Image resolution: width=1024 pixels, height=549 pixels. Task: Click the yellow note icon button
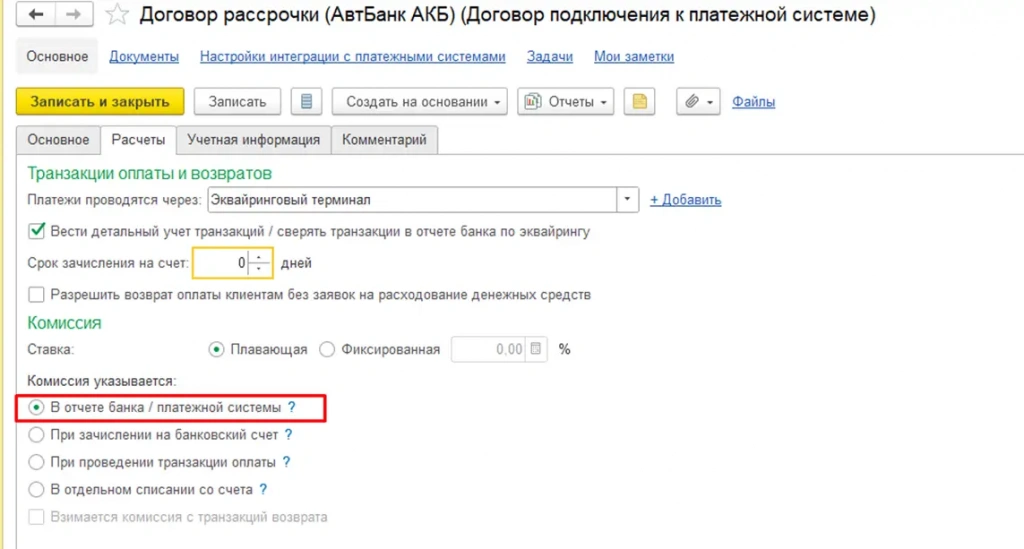click(639, 102)
